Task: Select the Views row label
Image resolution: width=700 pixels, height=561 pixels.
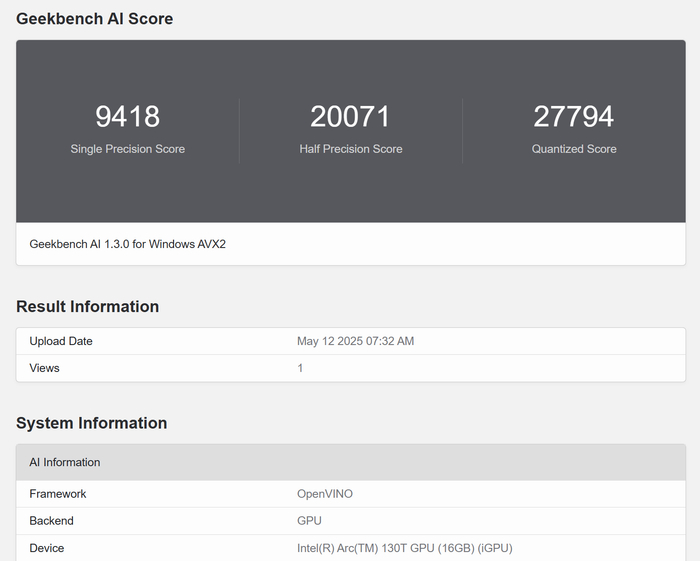Action: [44, 368]
